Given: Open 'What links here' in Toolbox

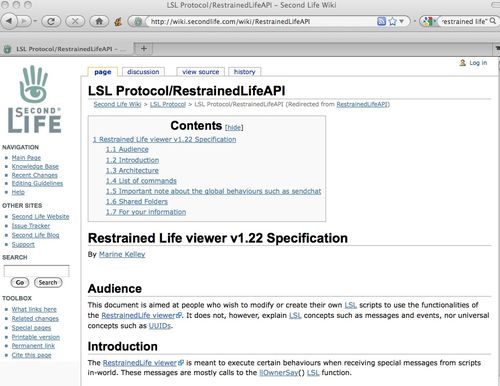Looking at the screenshot, I should tap(34, 309).
